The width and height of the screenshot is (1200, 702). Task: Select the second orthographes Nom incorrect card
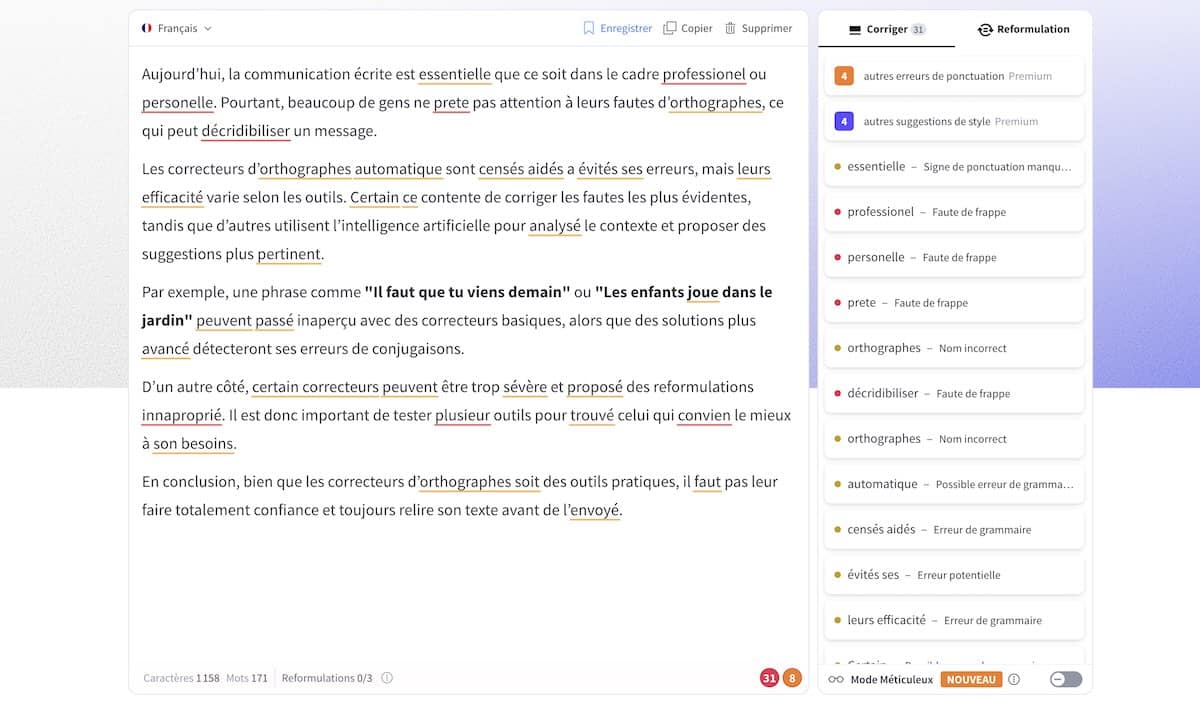point(954,439)
